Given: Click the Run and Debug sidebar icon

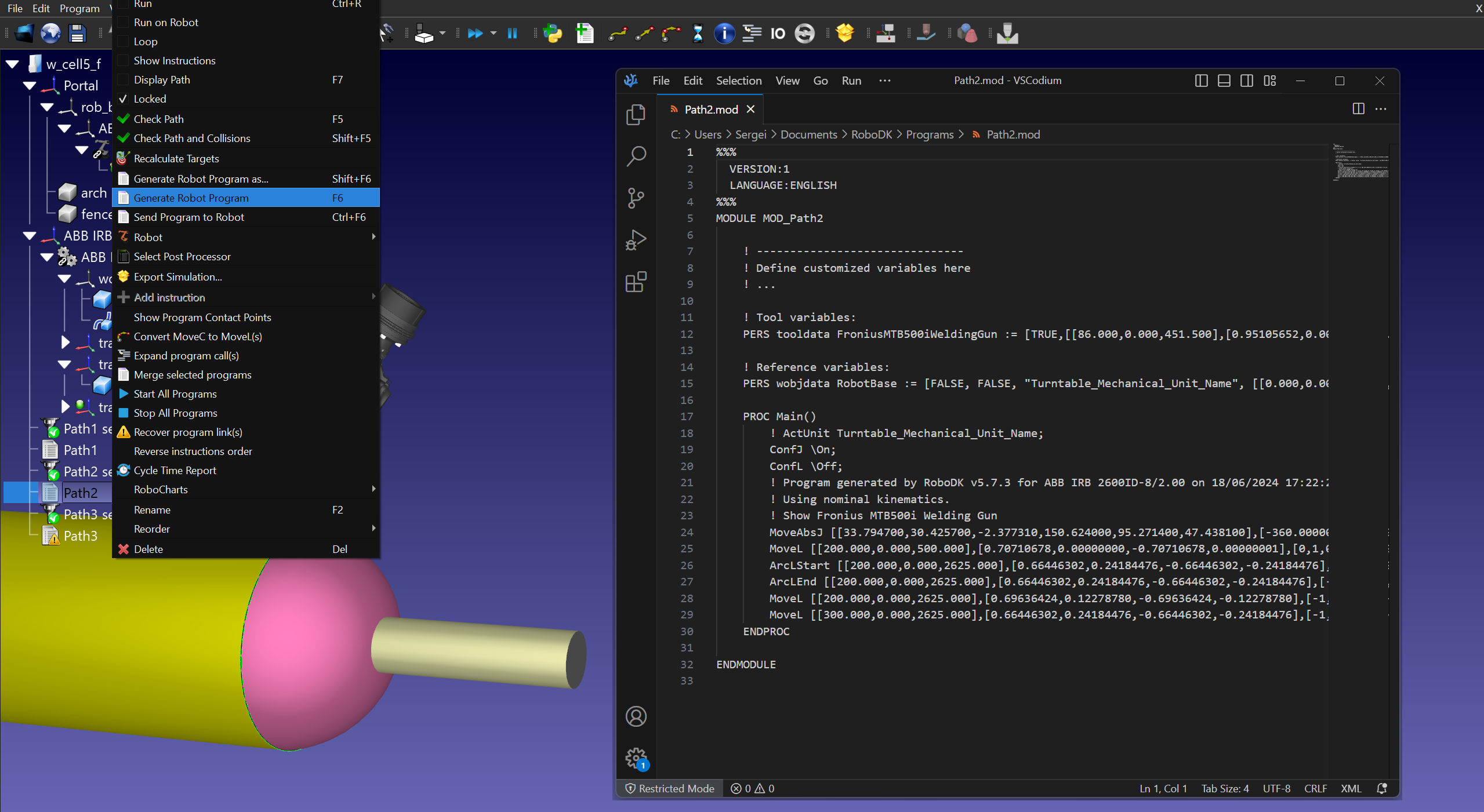Looking at the screenshot, I should pyautogui.click(x=636, y=240).
